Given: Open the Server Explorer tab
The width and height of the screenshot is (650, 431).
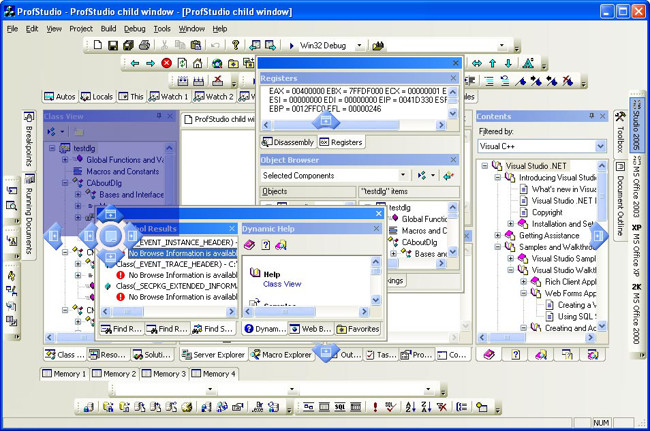Looking at the screenshot, I should tap(214, 355).
